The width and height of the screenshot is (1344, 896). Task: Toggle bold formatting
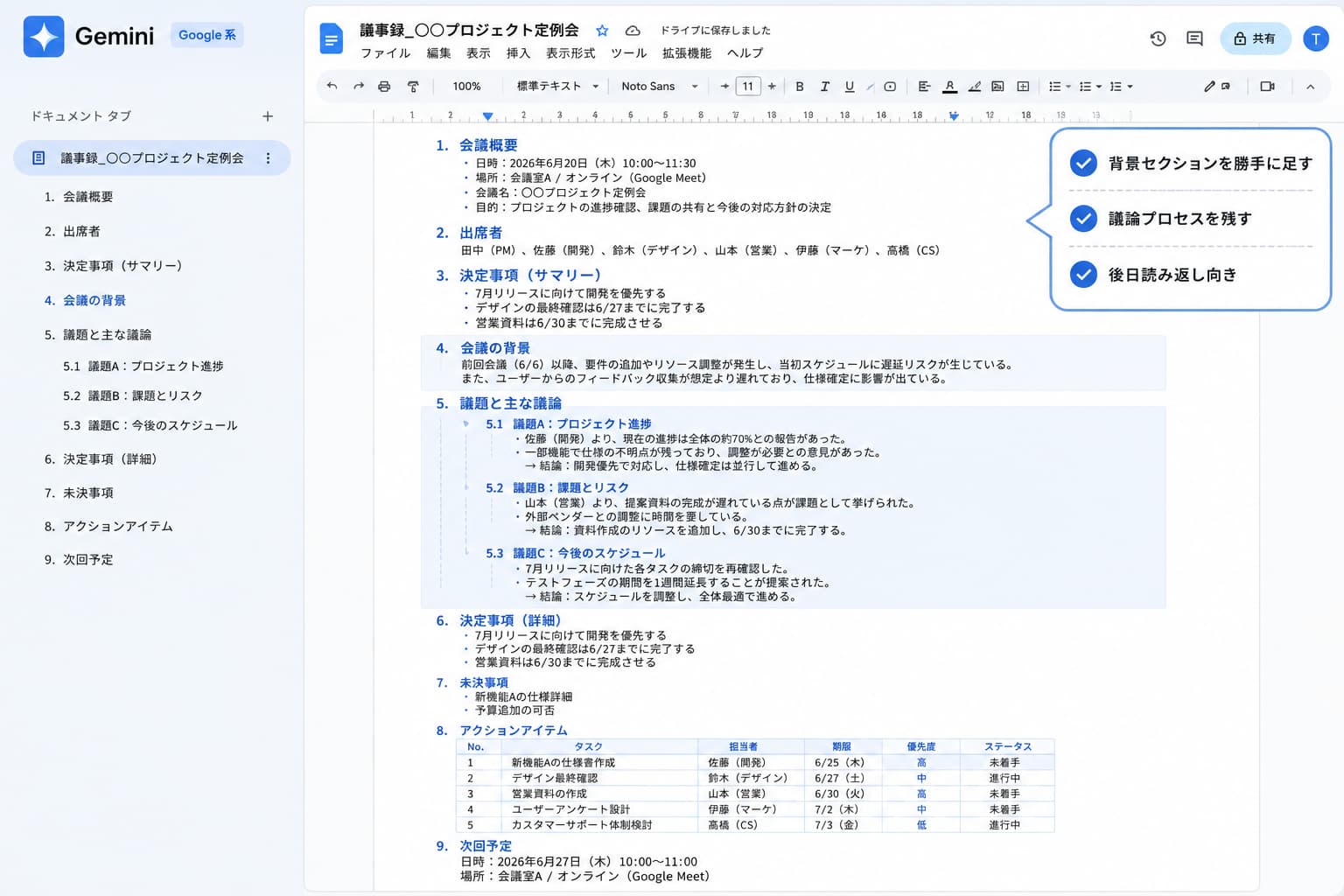799,87
